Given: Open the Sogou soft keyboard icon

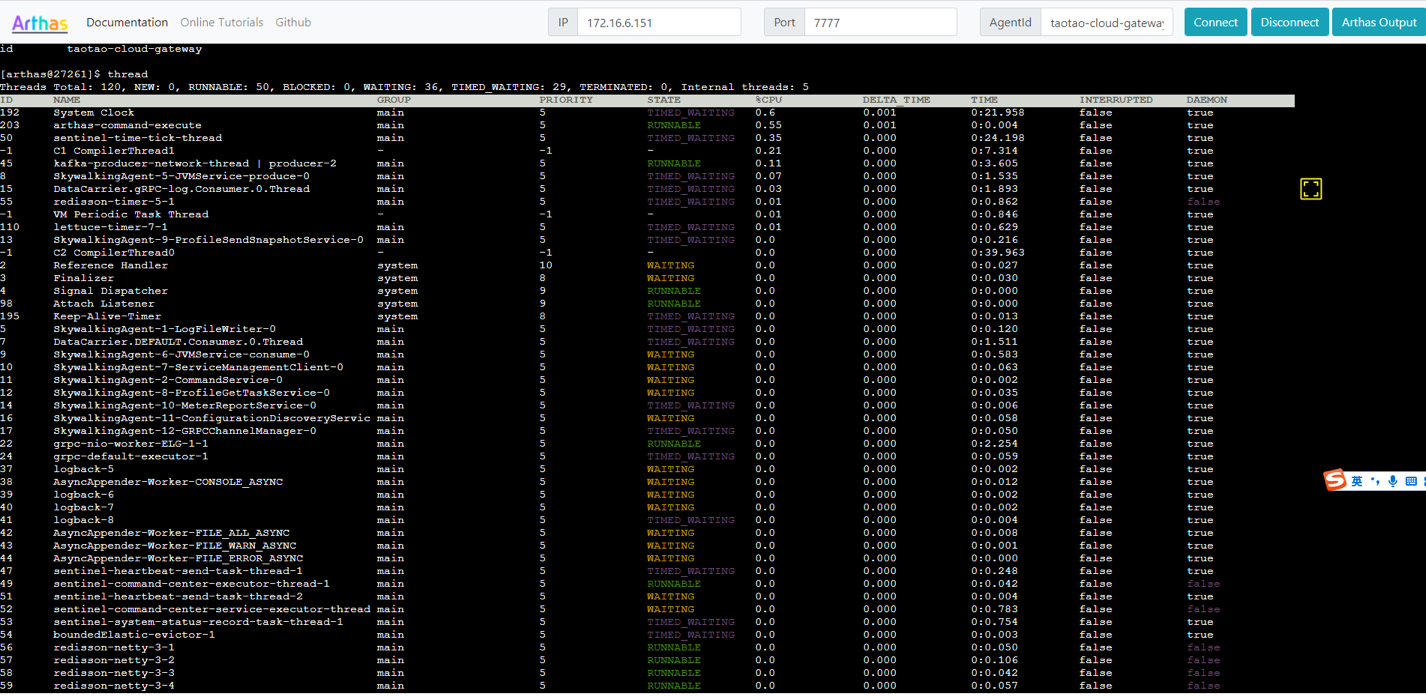Looking at the screenshot, I should tap(1411, 481).
